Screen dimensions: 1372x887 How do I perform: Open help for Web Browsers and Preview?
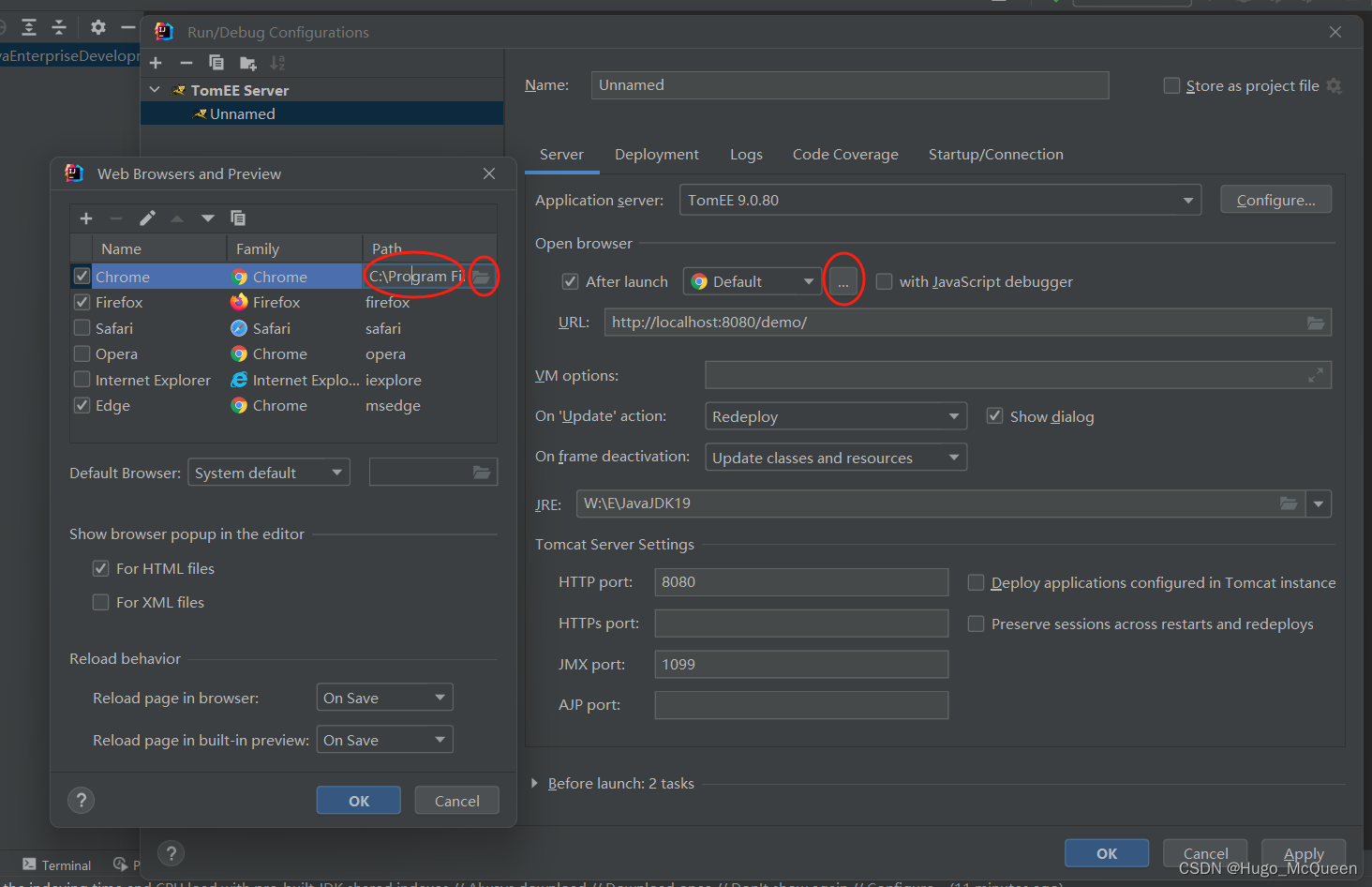82,800
